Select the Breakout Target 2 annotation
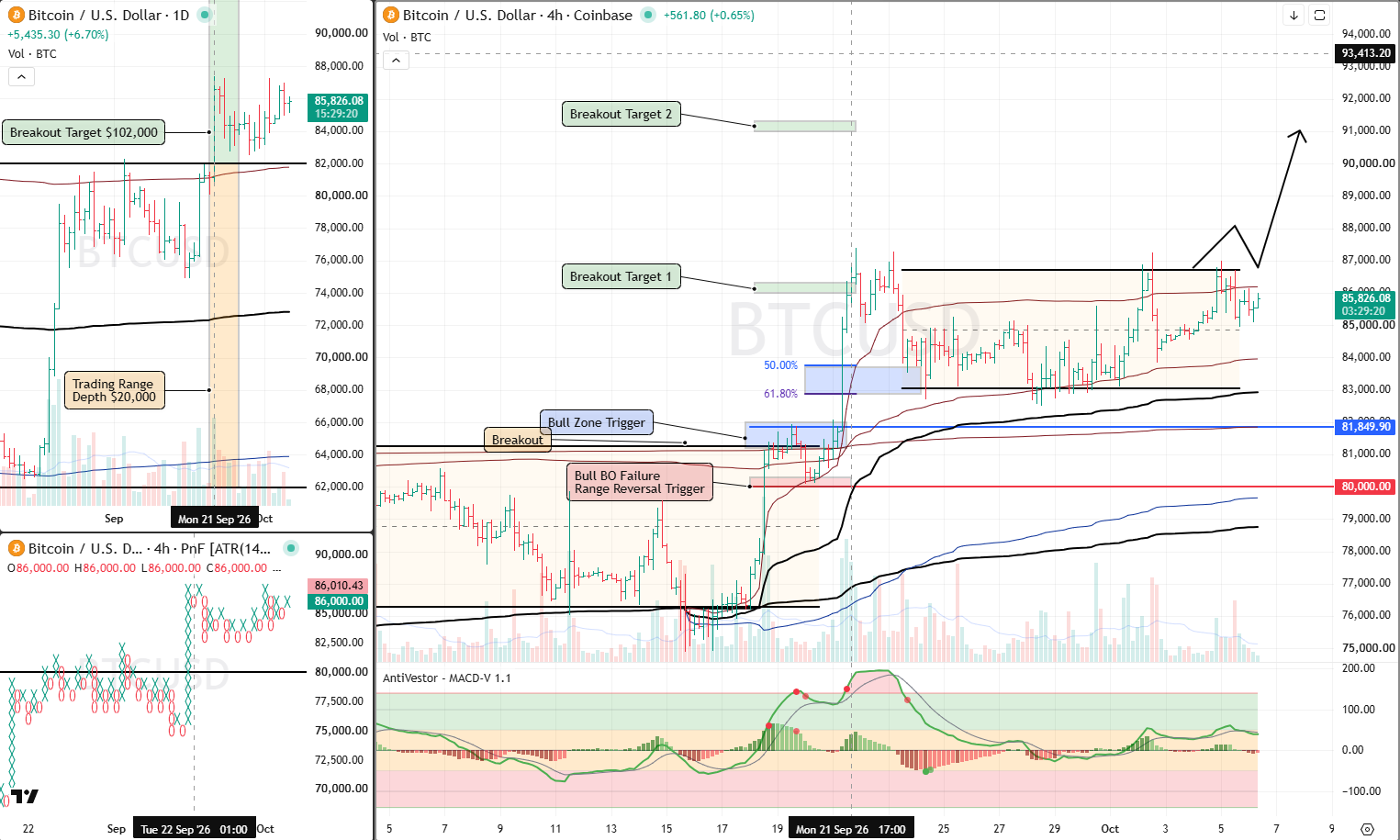1400x840 pixels. [x=621, y=114]
